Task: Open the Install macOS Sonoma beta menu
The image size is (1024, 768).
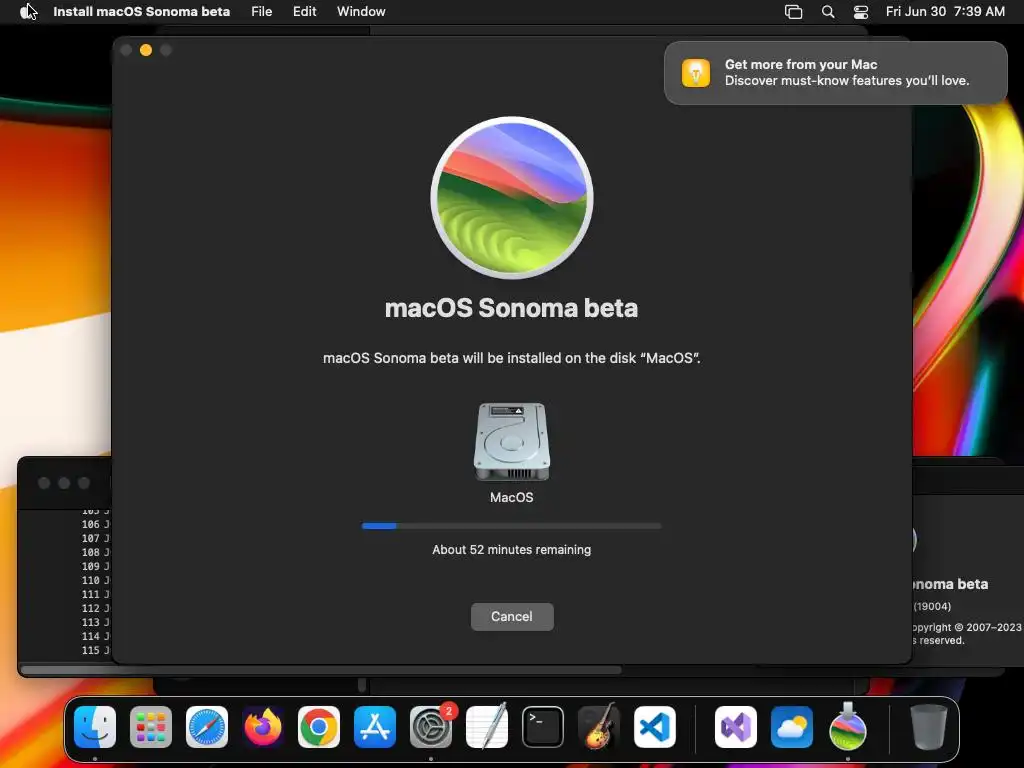Action: [x=142, y=11]
